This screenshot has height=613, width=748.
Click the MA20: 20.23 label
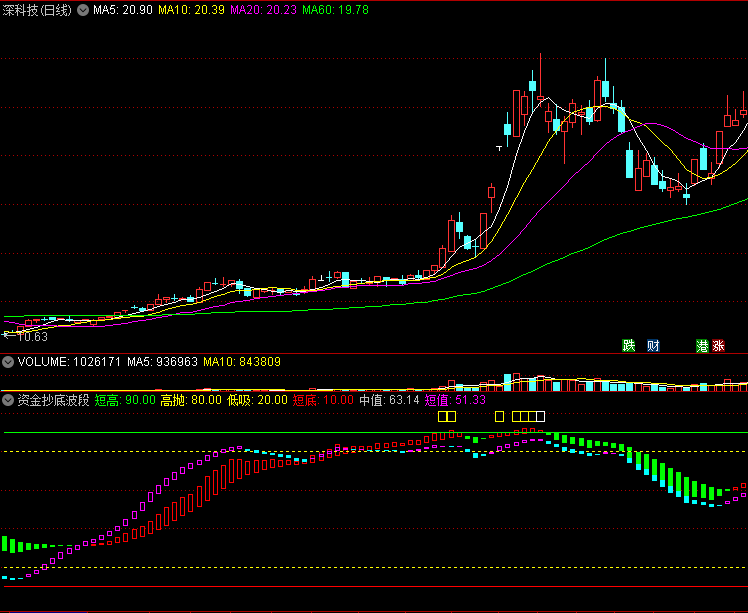(x=263, y=10)
